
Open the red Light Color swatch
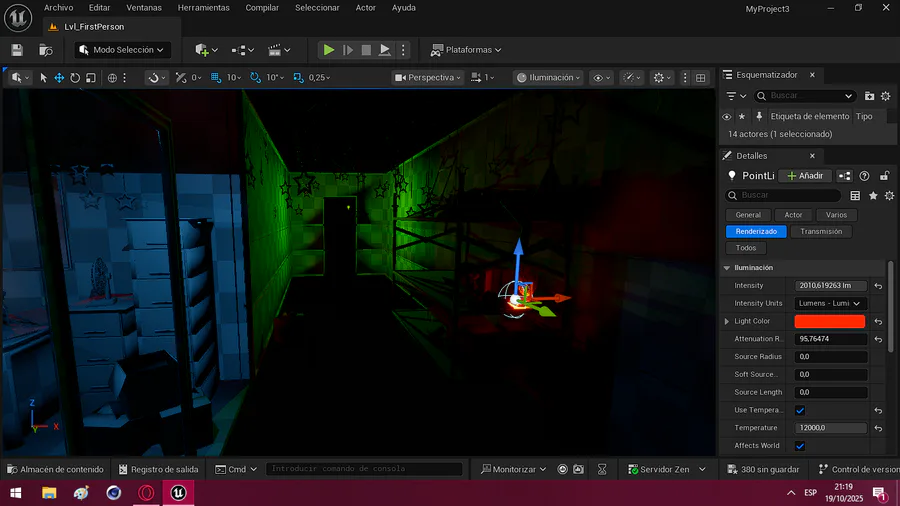[x=829, y=321]
